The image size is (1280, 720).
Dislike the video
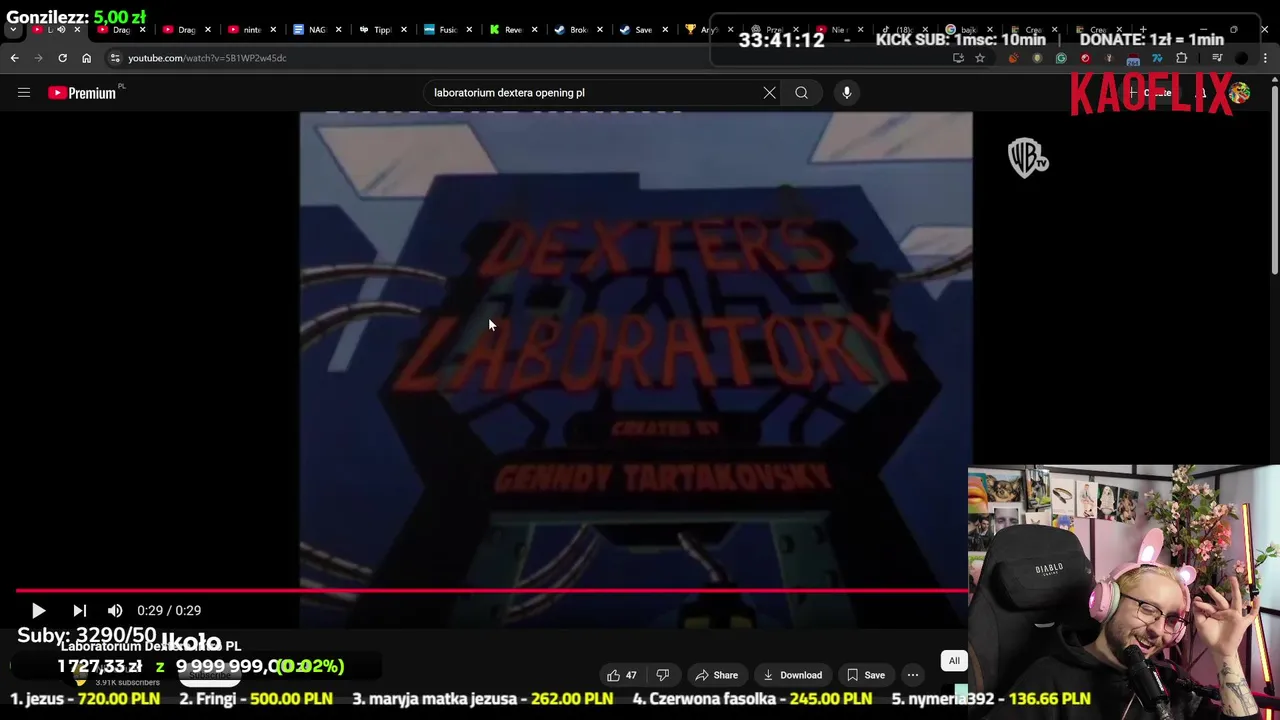coord(662,675)
